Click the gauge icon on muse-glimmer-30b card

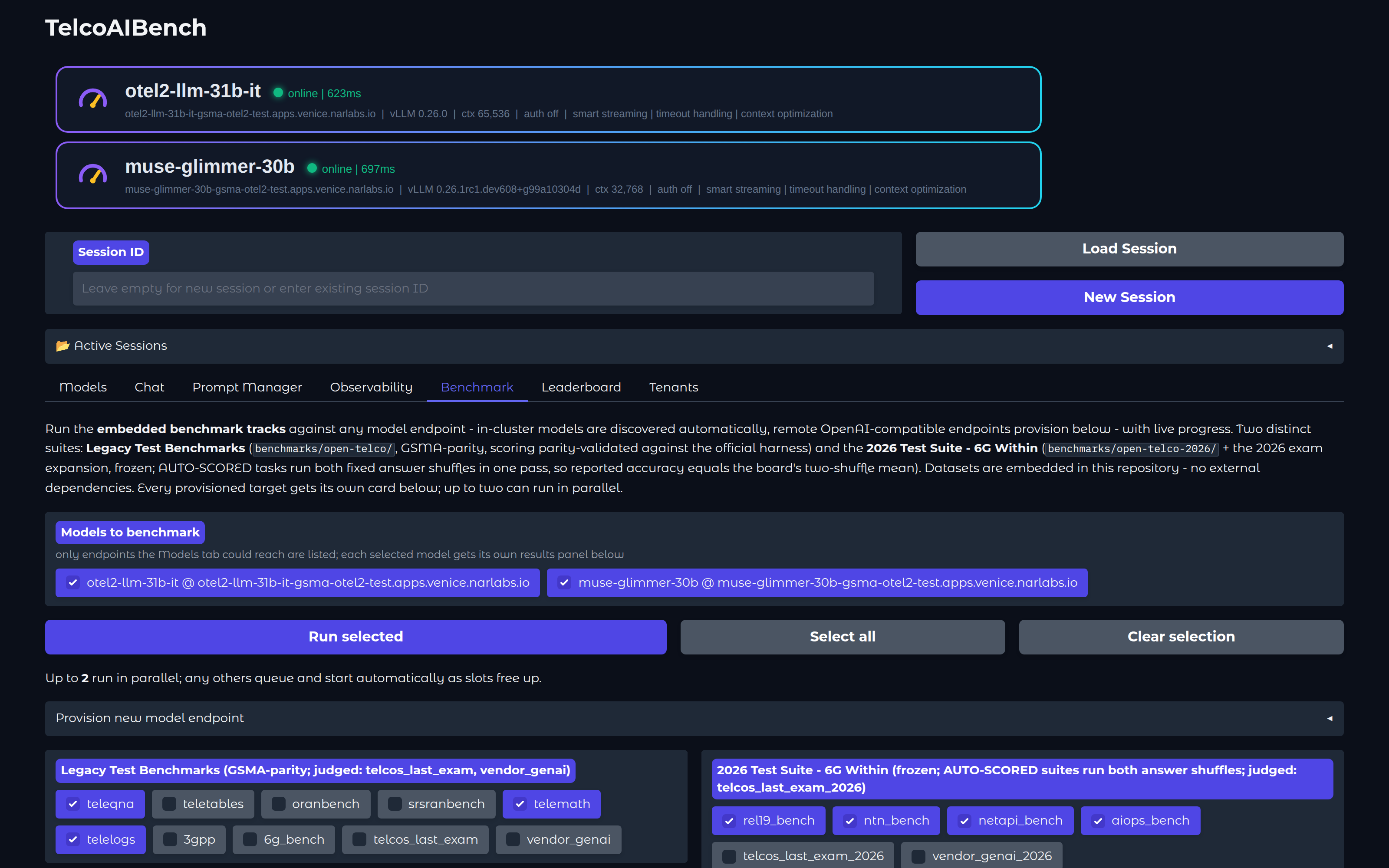[92, 174]
